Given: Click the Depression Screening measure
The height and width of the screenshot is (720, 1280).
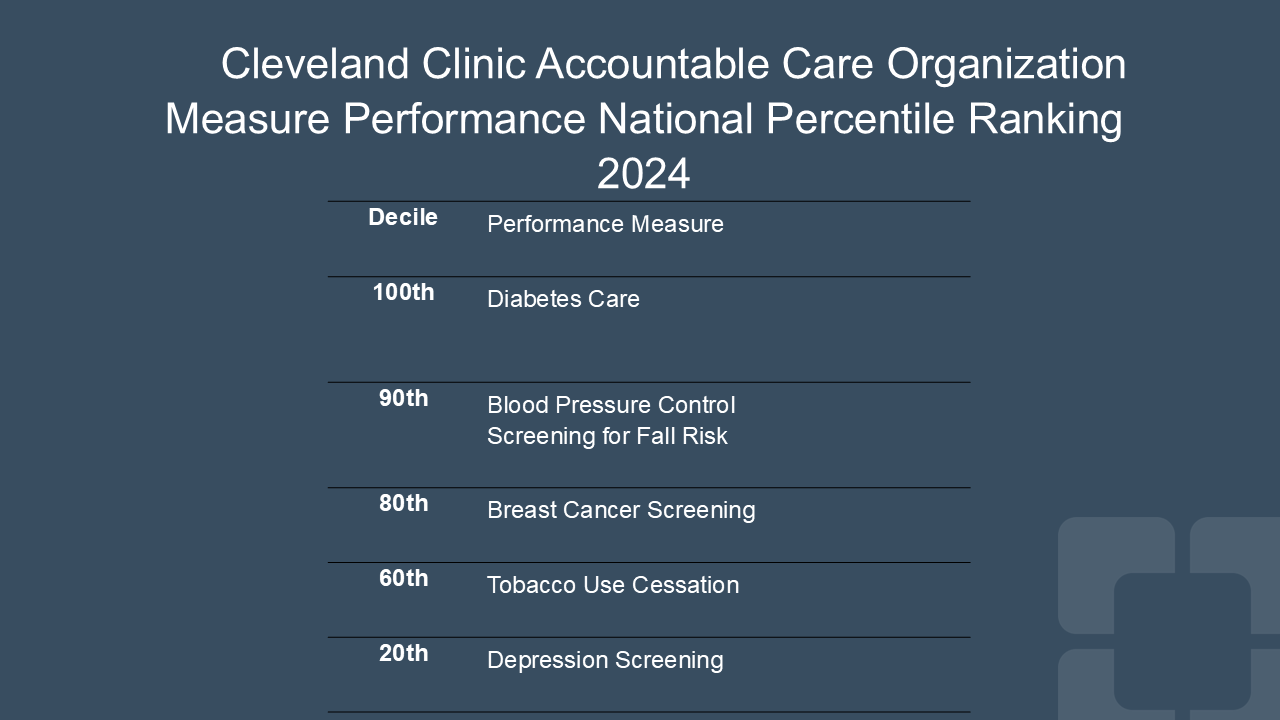Looking at the screenshot, I should [605, 660].
